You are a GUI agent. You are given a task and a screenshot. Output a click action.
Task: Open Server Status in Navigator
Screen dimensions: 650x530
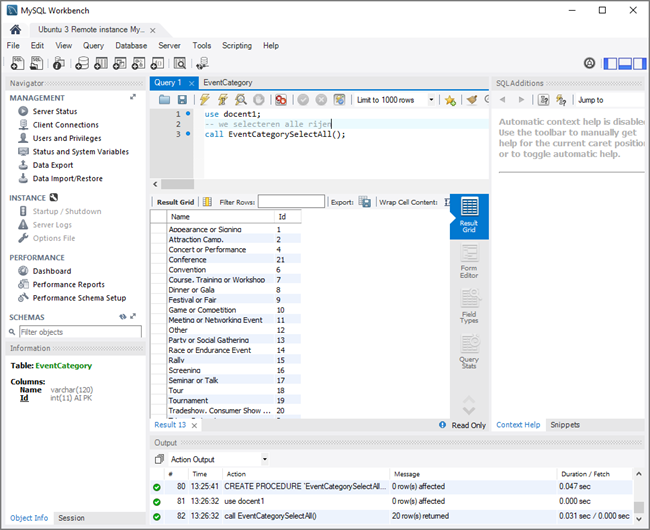55,111
